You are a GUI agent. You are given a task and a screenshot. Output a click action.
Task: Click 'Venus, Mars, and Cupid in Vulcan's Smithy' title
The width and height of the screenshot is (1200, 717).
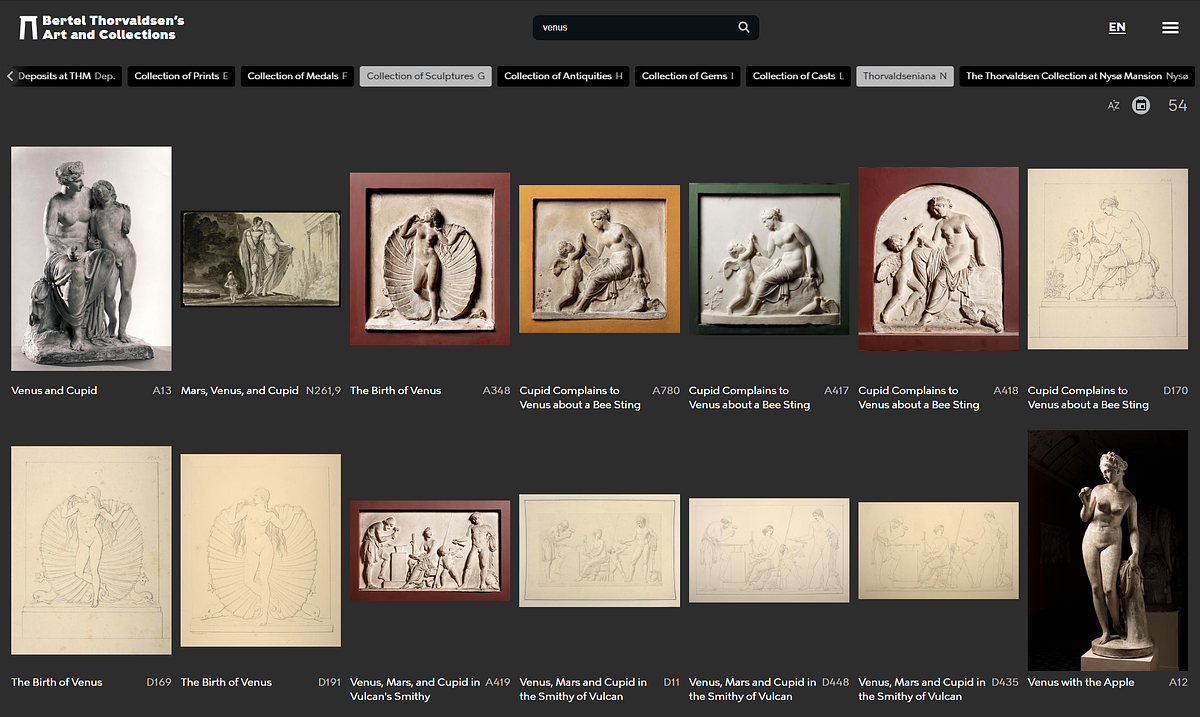coord(415,689)
